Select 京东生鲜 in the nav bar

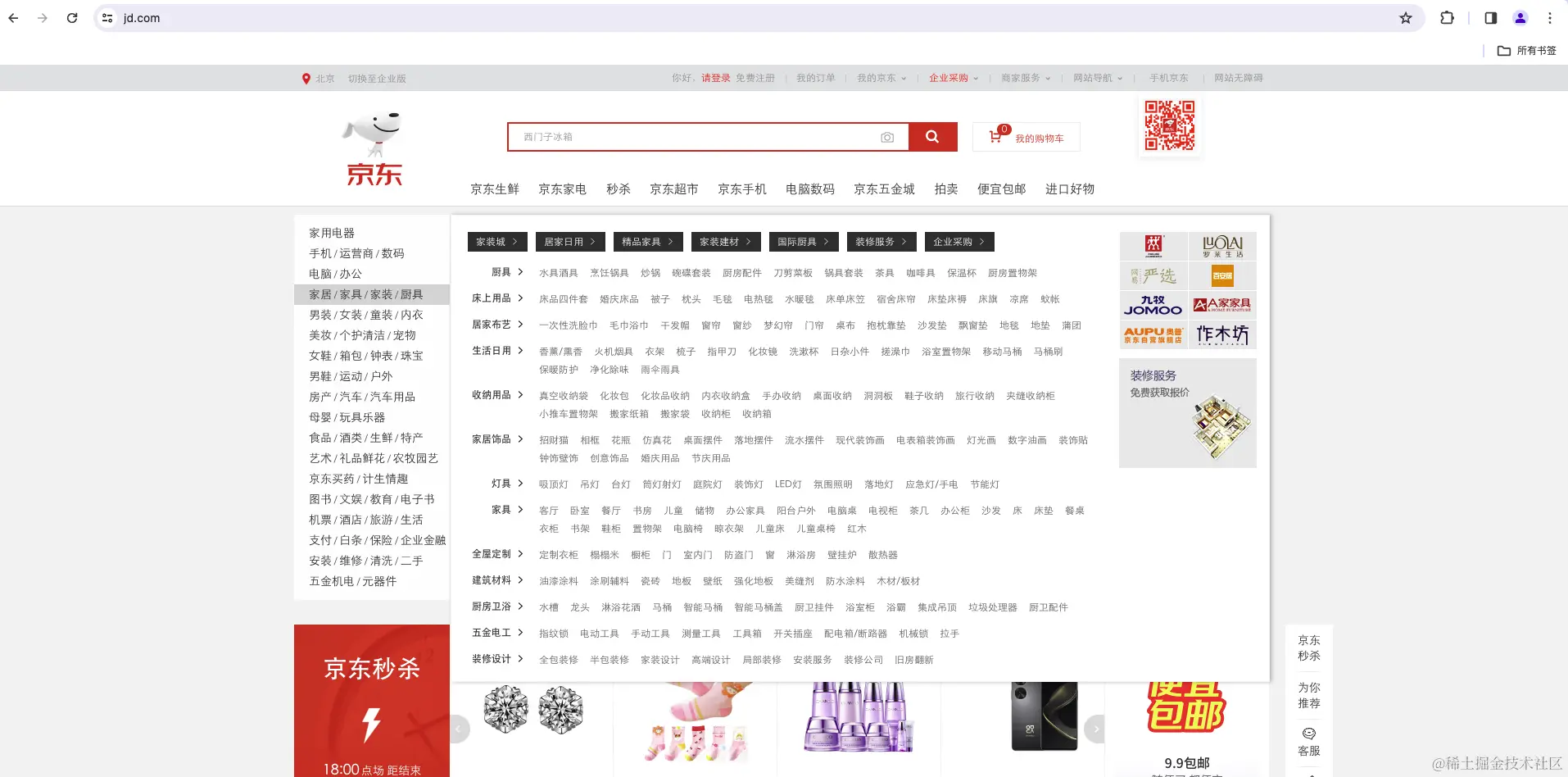(x=495, y=189)
